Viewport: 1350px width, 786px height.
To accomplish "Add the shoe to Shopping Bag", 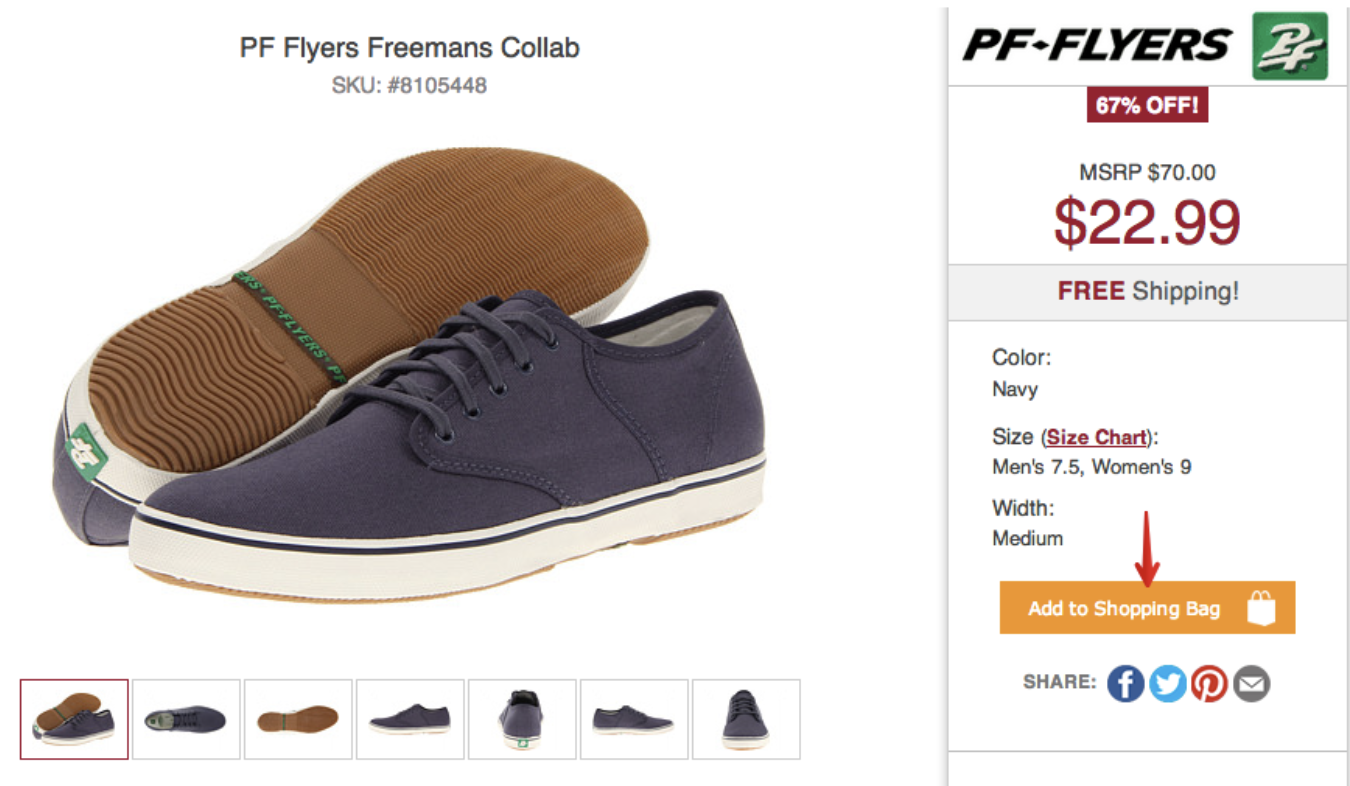I will (x=1147, y=608).
